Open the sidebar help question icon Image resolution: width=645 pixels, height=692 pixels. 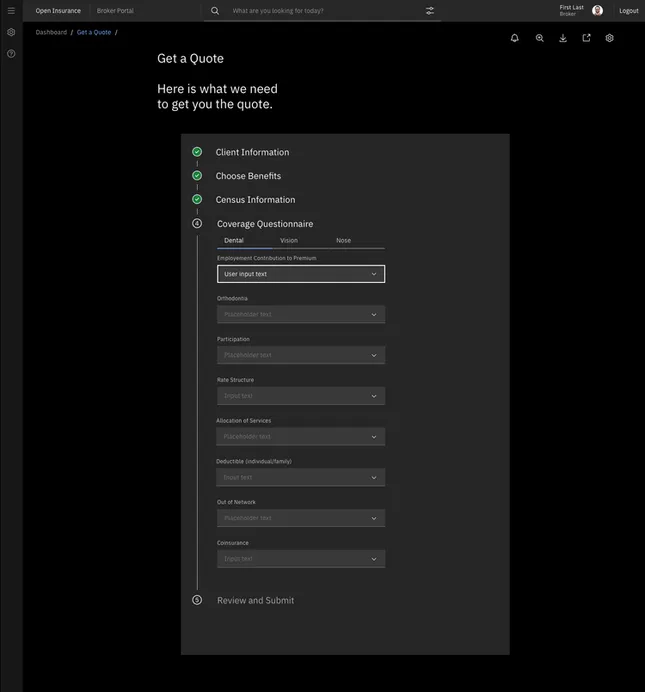[x=11, y=53]
